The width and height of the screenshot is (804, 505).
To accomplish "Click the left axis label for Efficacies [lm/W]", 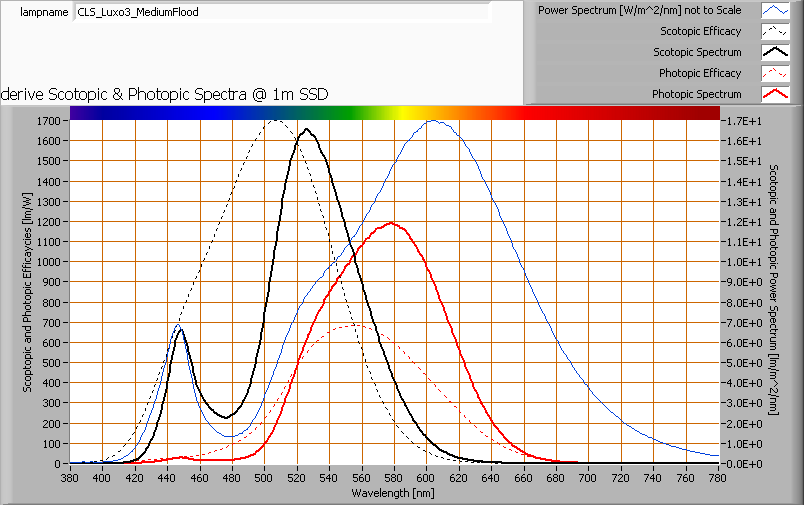I will pos(29,291).
